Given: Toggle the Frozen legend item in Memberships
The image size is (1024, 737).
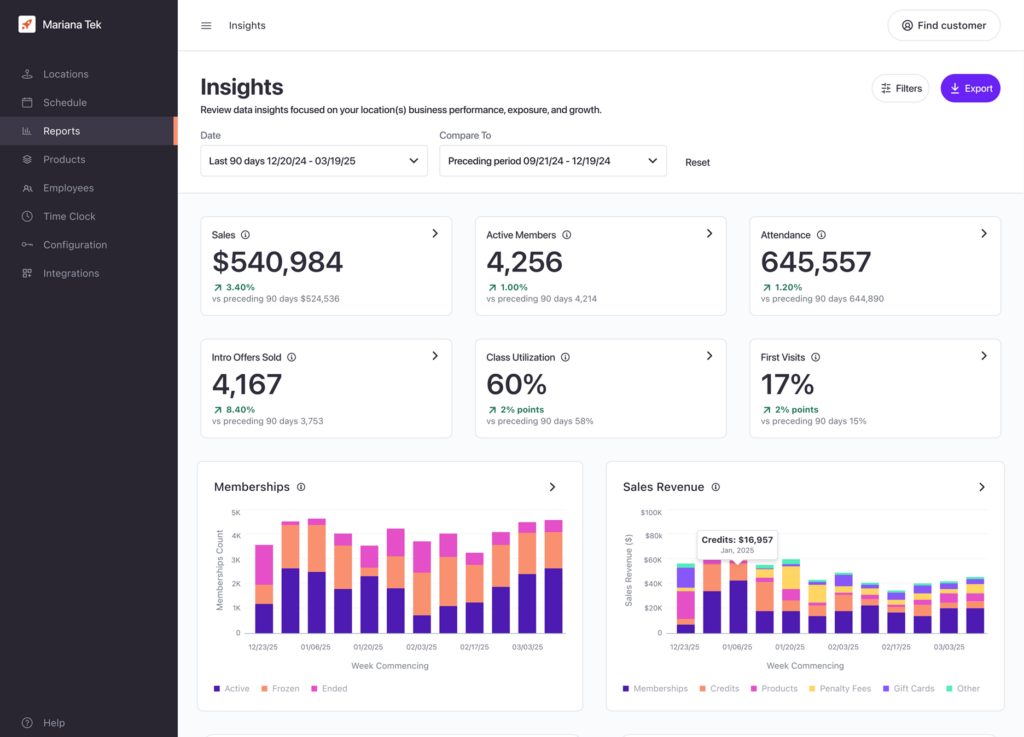Looking at the screenshot, I should point(279,689).
